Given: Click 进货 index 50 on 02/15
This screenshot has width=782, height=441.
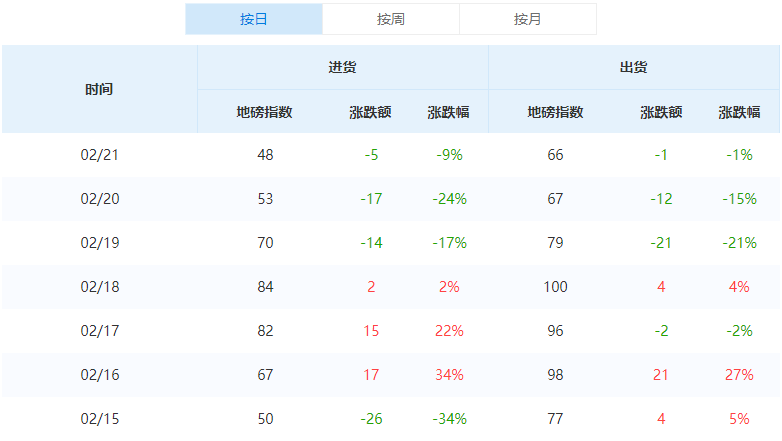Looking at the screenshot, I should (265, 419).
